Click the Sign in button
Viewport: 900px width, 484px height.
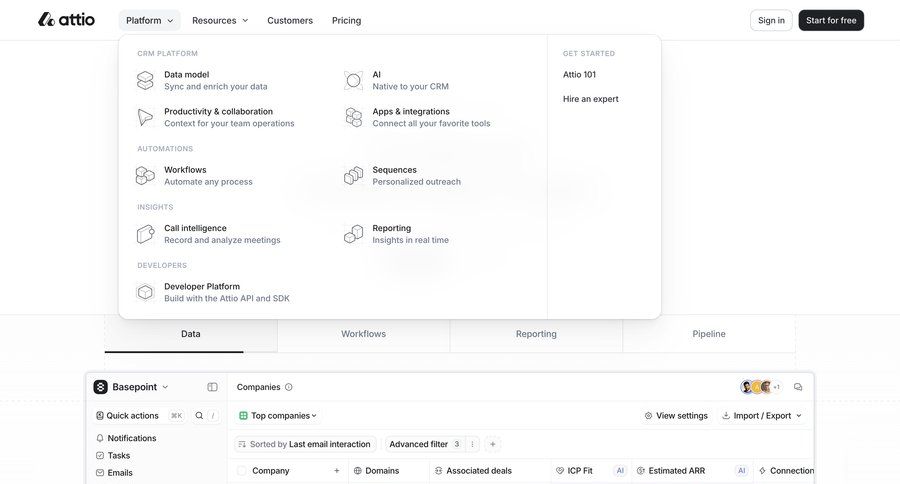click(771, 20)
